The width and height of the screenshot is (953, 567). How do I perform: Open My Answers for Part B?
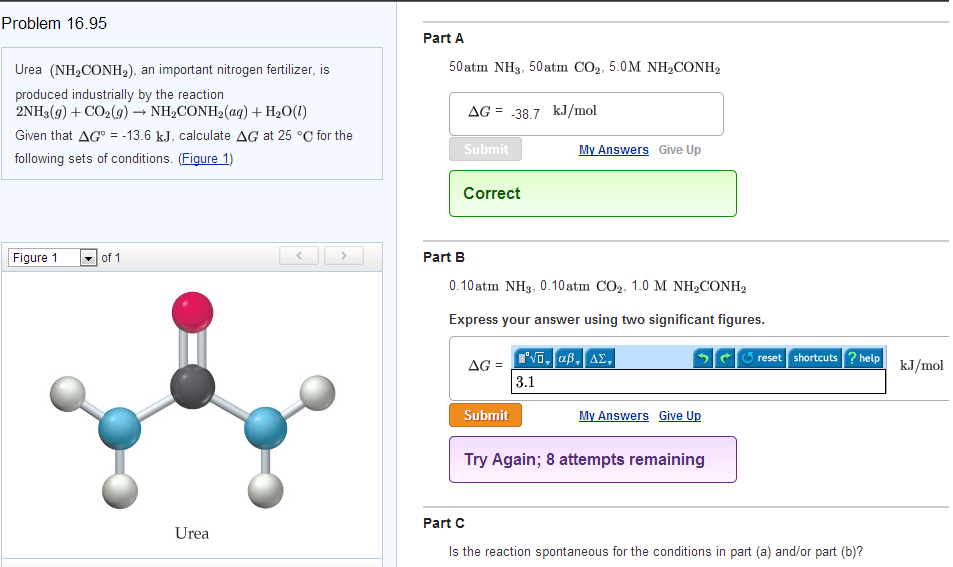pyautogui.click(x=613, y=416)
